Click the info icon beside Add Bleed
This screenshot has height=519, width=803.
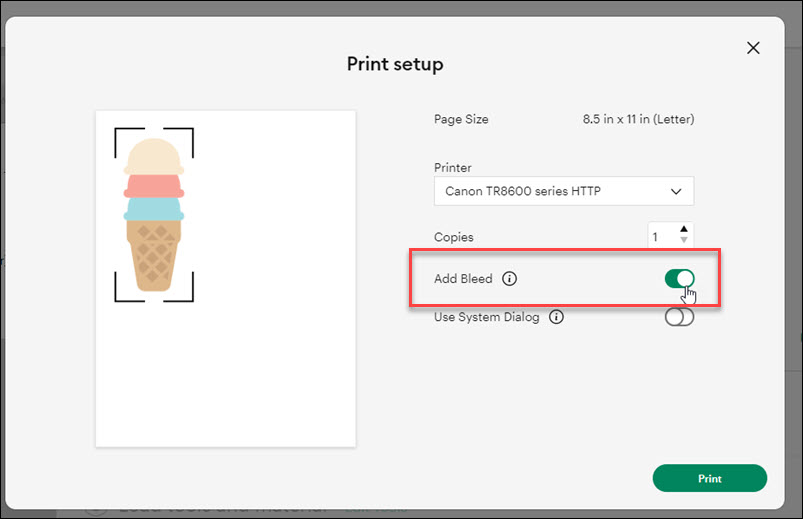coord(509,279)
